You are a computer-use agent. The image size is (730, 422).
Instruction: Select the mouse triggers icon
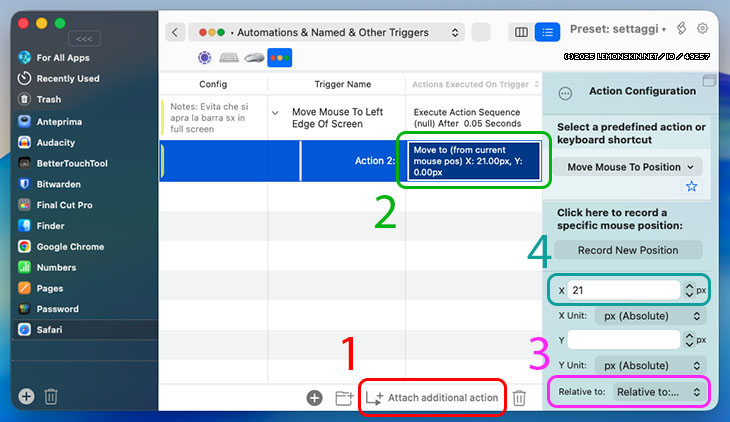tap(254, 58)
